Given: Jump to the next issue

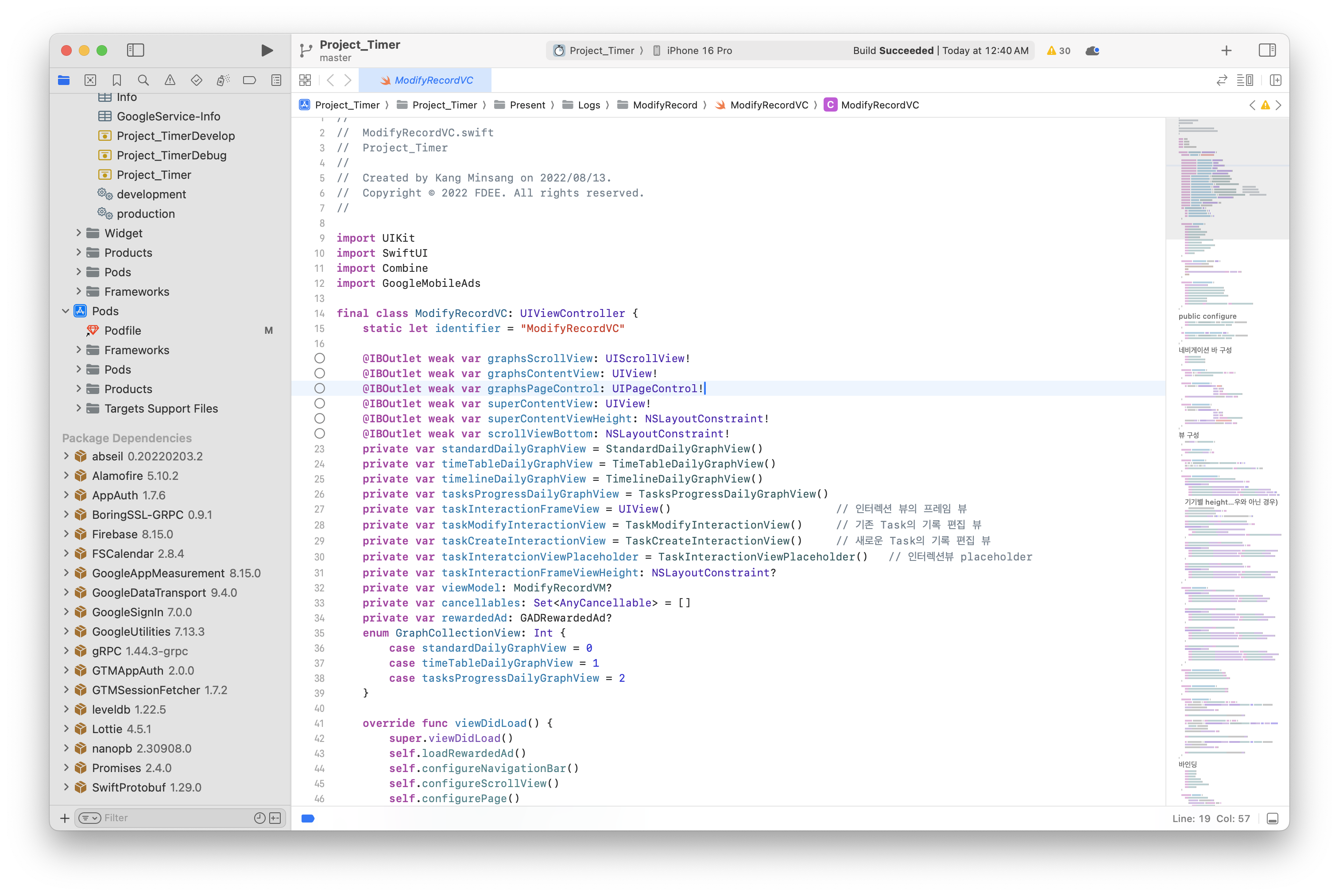Looking at the screenshot, I should coord(1278,105).
